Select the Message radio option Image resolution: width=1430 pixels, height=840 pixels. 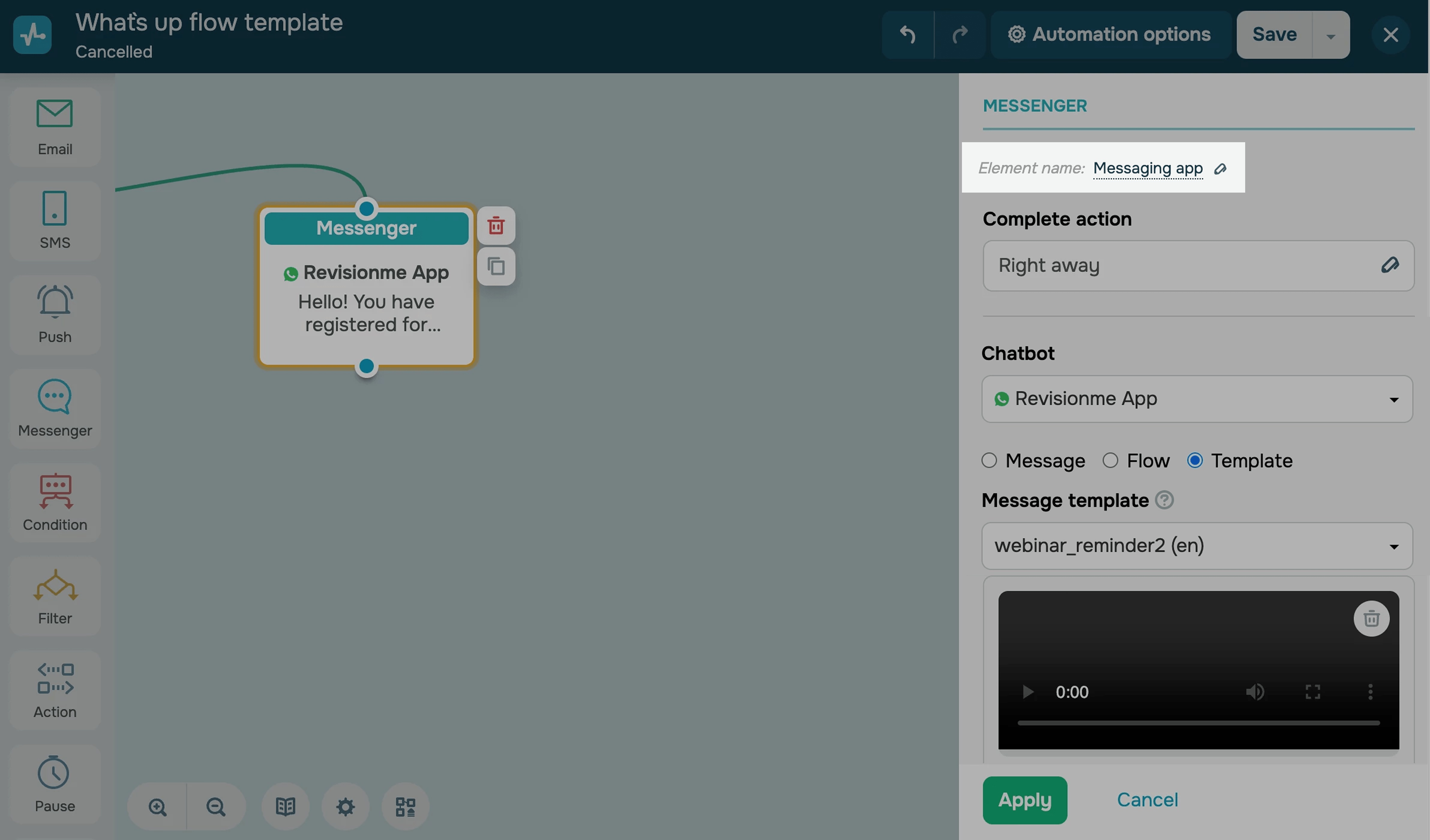(989, 460)
